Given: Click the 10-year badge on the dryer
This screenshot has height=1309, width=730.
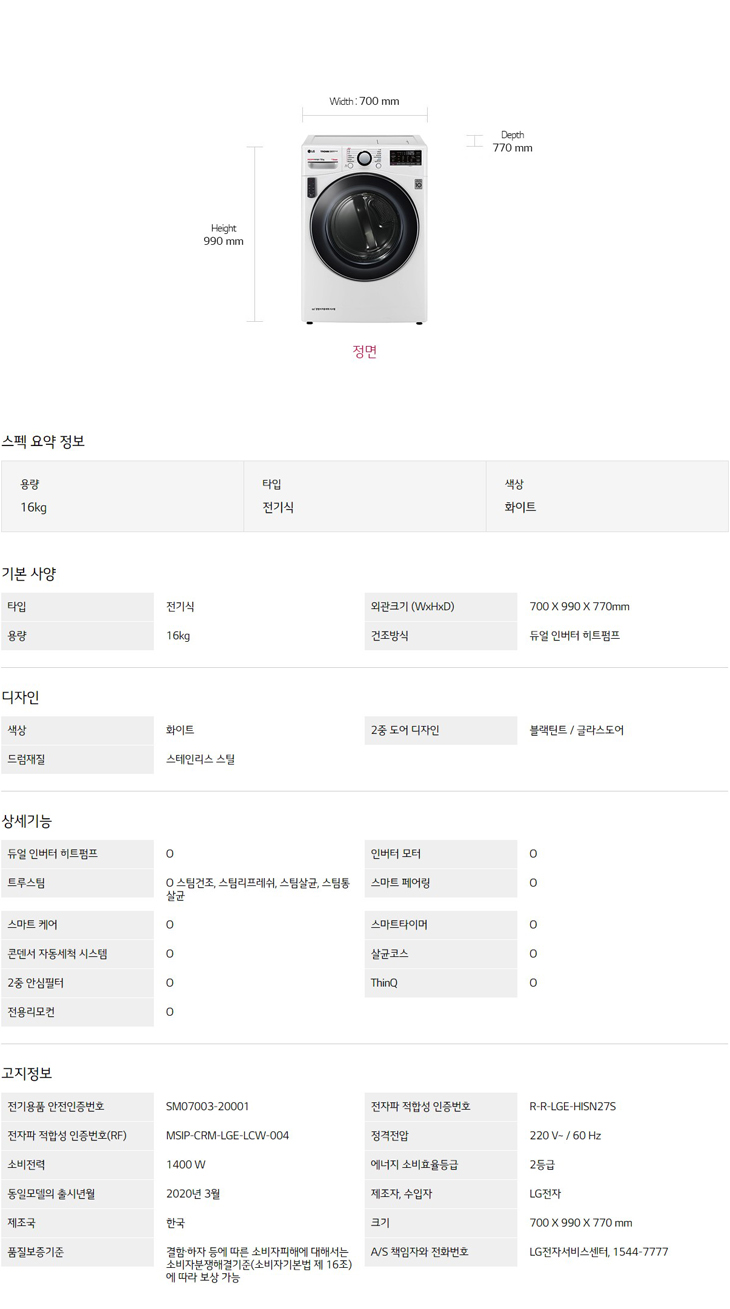Looking at the screenshot, I should 419,184.
